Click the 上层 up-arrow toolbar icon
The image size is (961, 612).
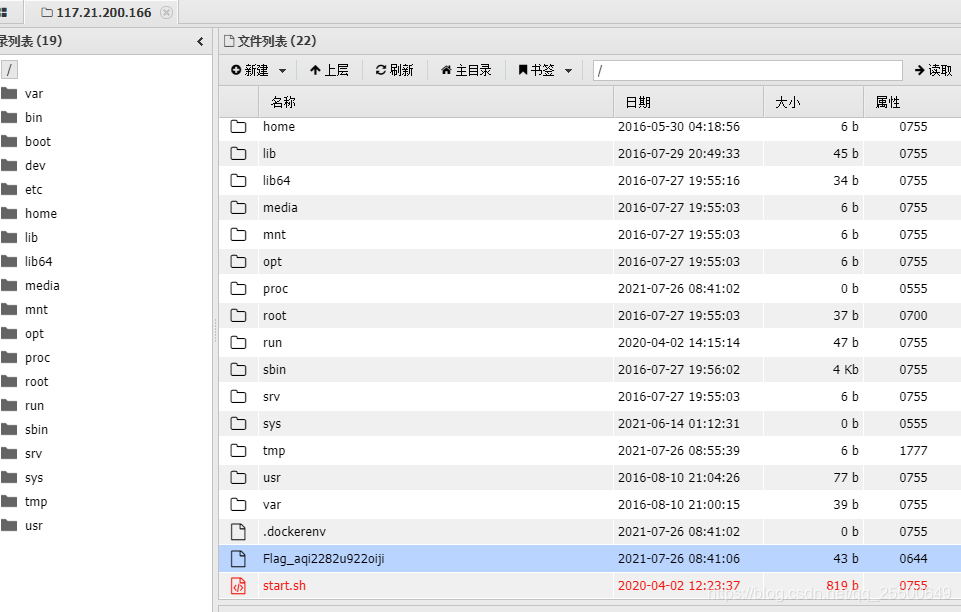(313, 70)
